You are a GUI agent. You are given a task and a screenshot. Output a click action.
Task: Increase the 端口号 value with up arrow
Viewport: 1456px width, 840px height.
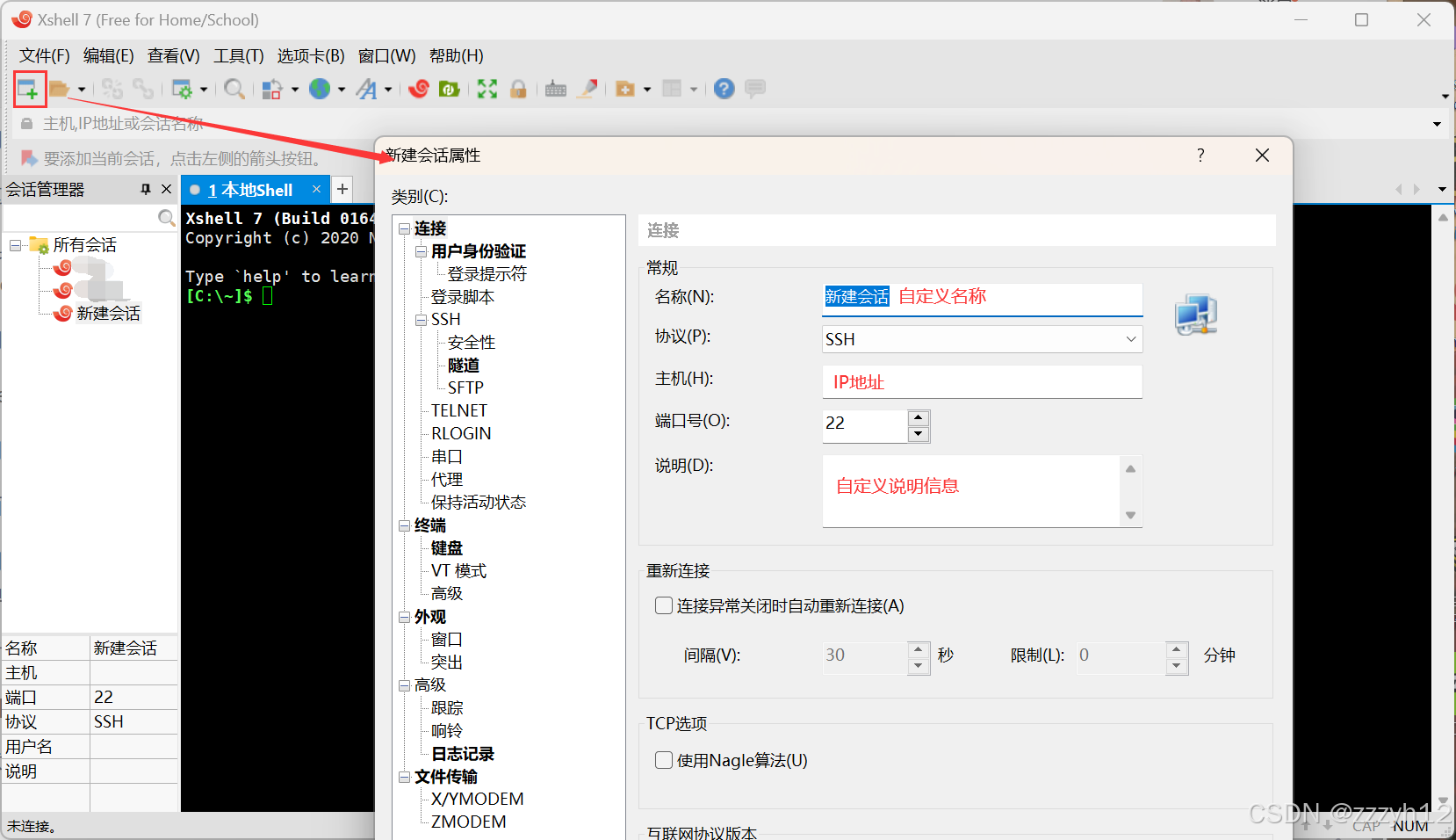point(919,417)
